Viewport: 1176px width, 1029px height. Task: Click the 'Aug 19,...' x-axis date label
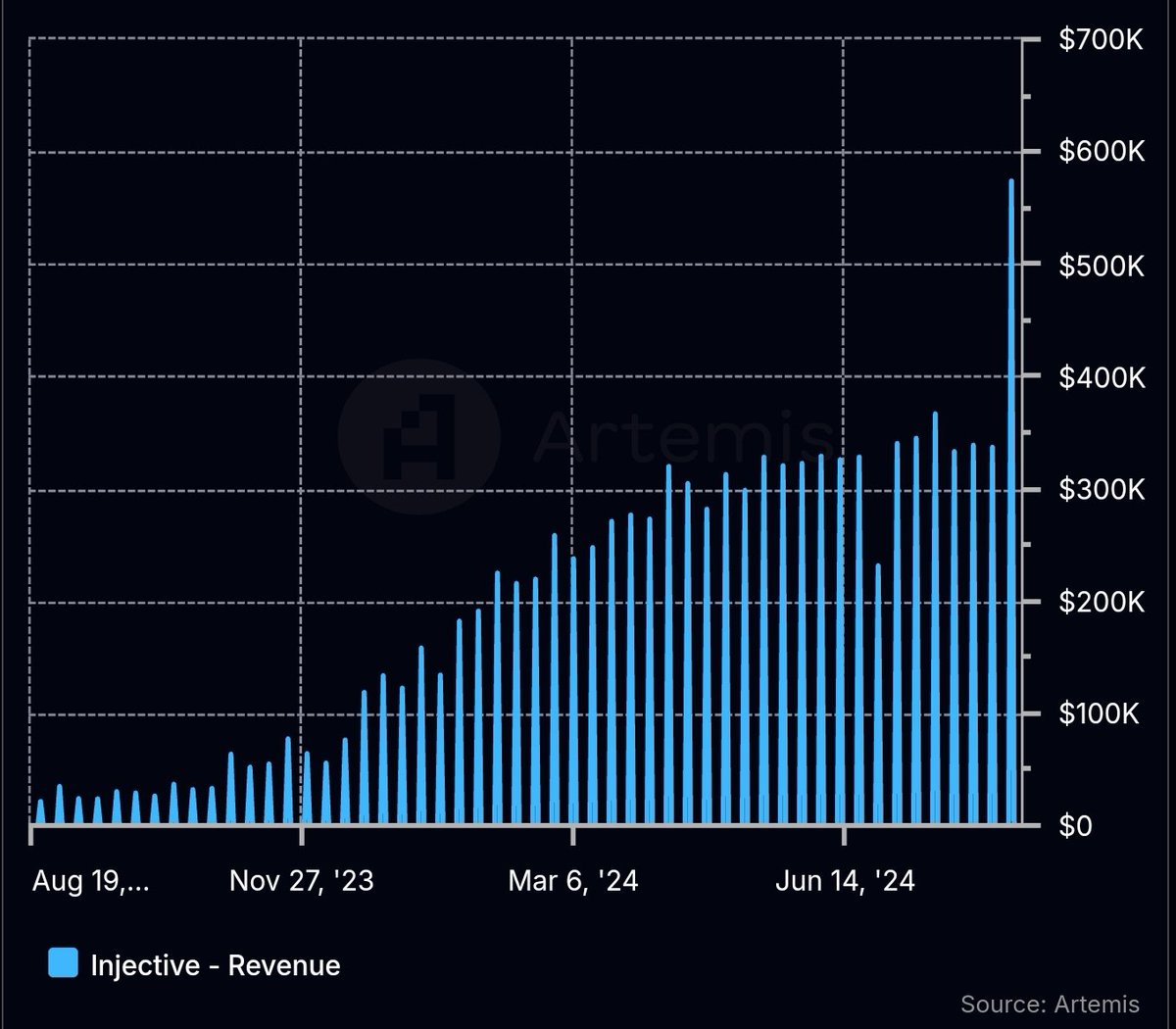click(x=91, y=882)
